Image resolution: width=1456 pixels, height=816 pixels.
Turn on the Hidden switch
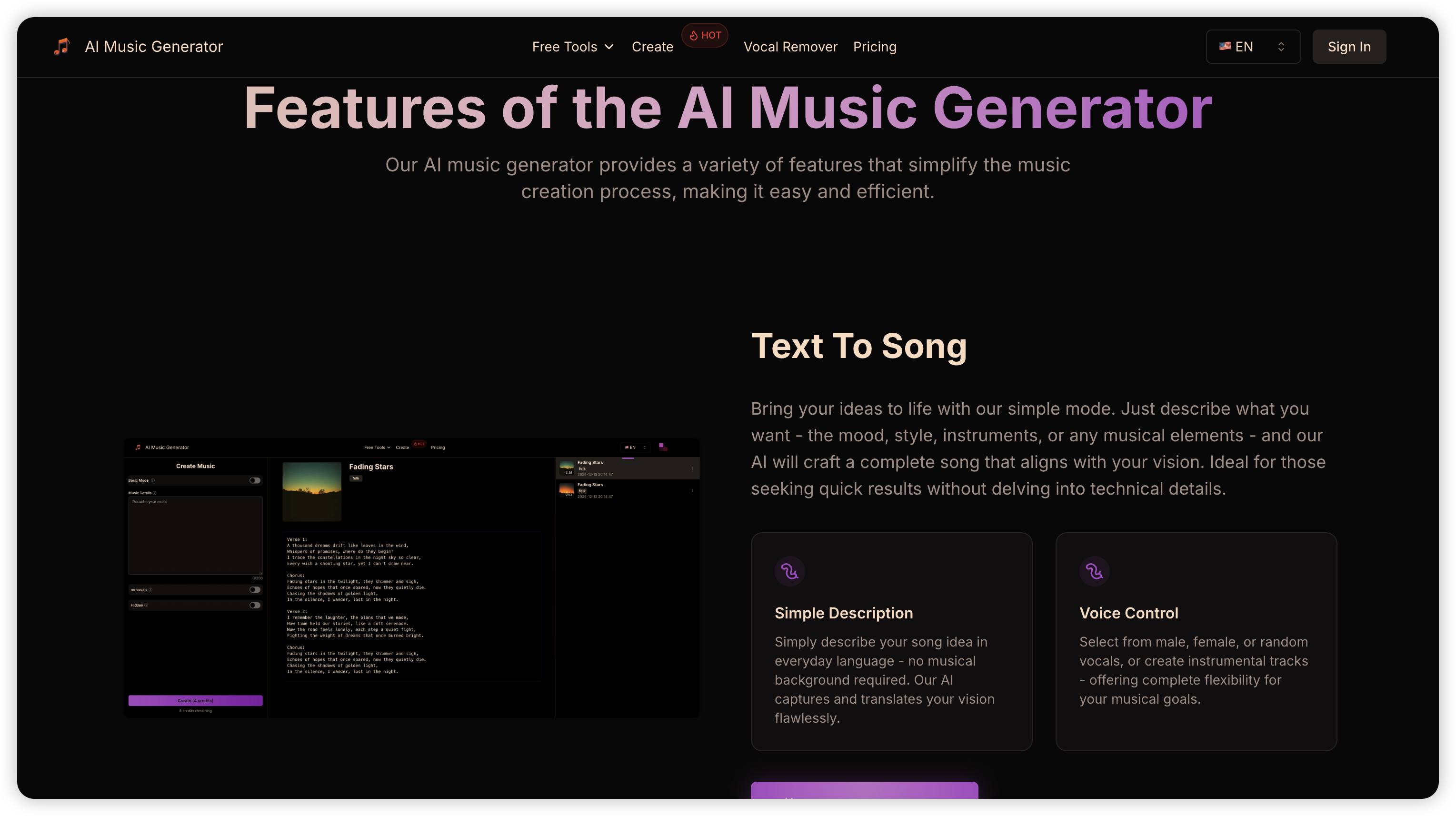click(x=255, y=605)
